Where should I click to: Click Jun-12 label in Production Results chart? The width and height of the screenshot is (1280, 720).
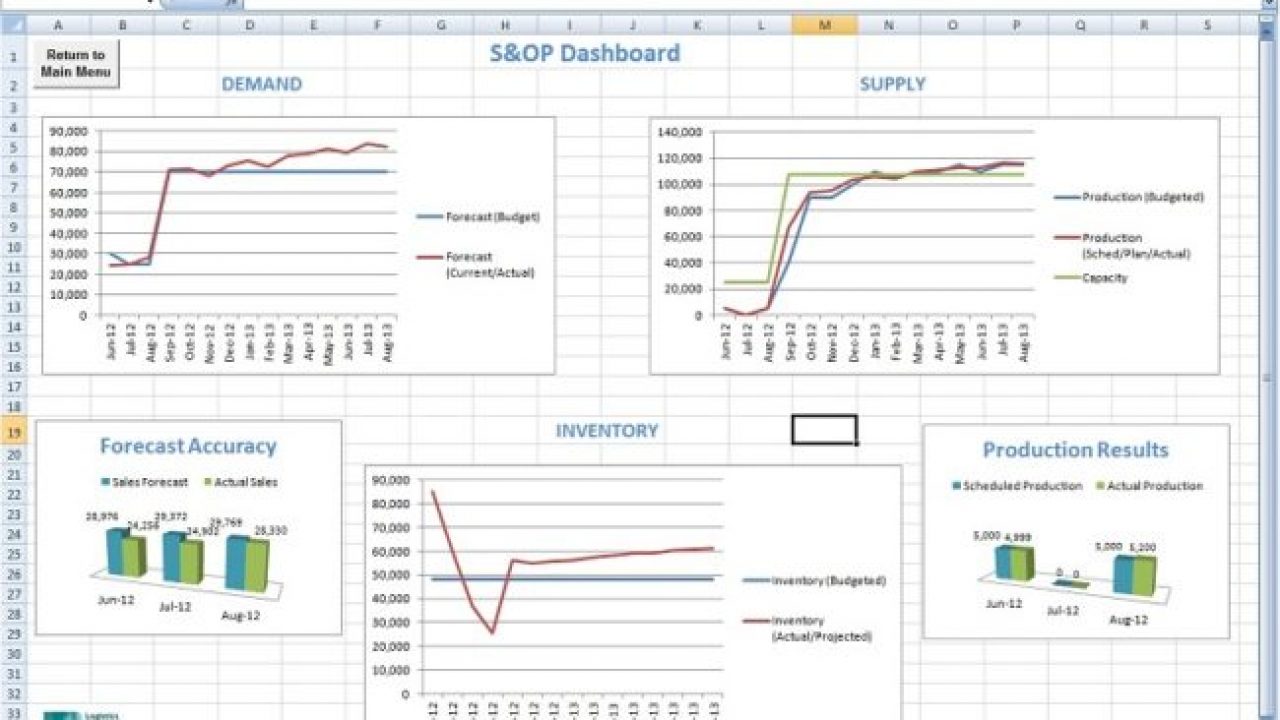[1003, 604]
